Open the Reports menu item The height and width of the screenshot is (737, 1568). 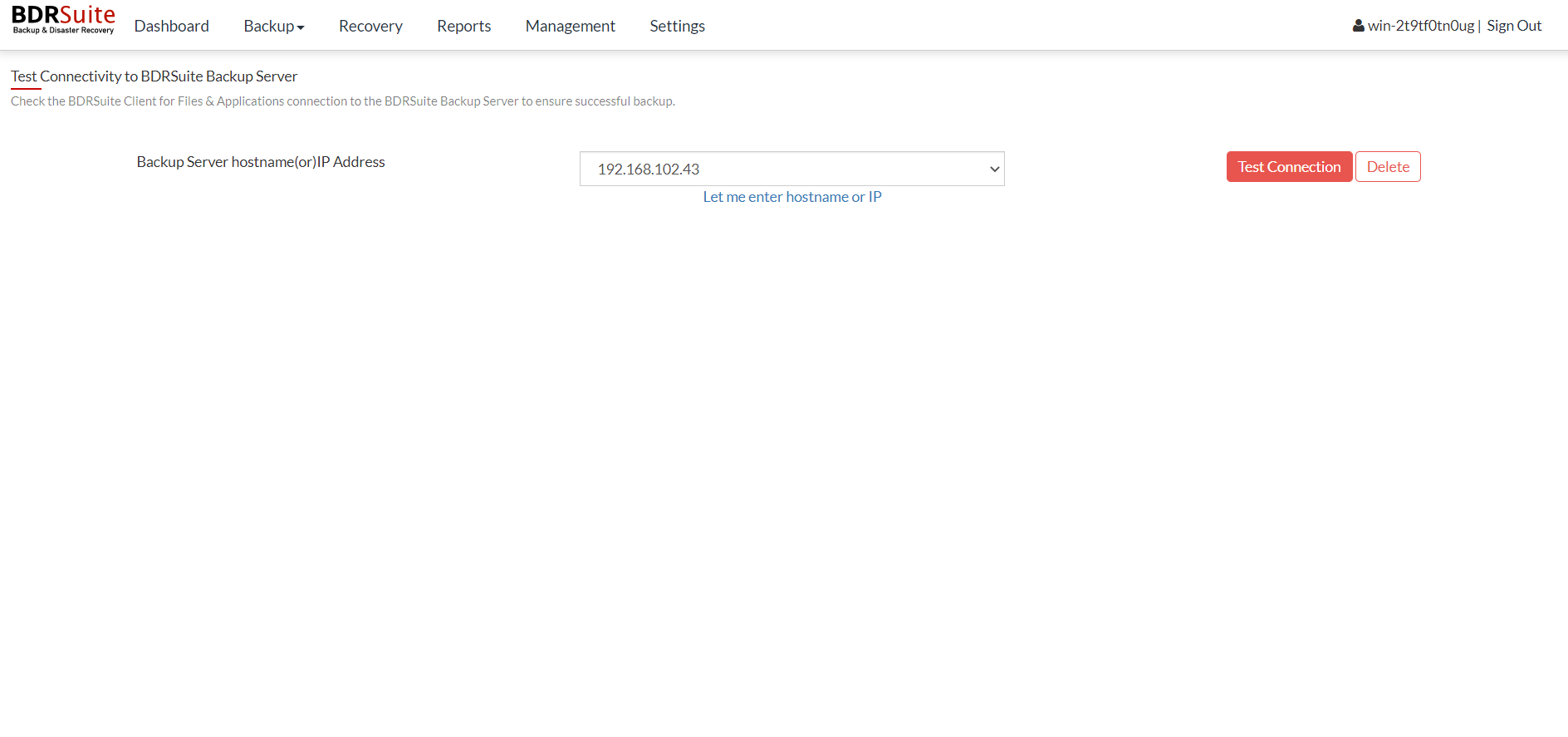tap(464, 26)
